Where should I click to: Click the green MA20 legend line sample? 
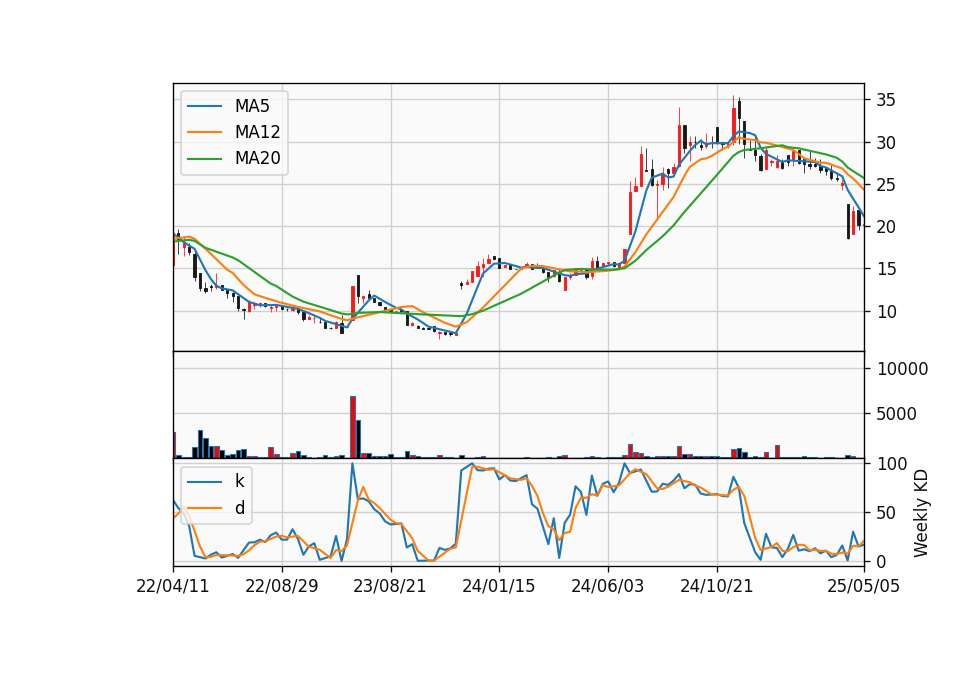click(204, 159)
